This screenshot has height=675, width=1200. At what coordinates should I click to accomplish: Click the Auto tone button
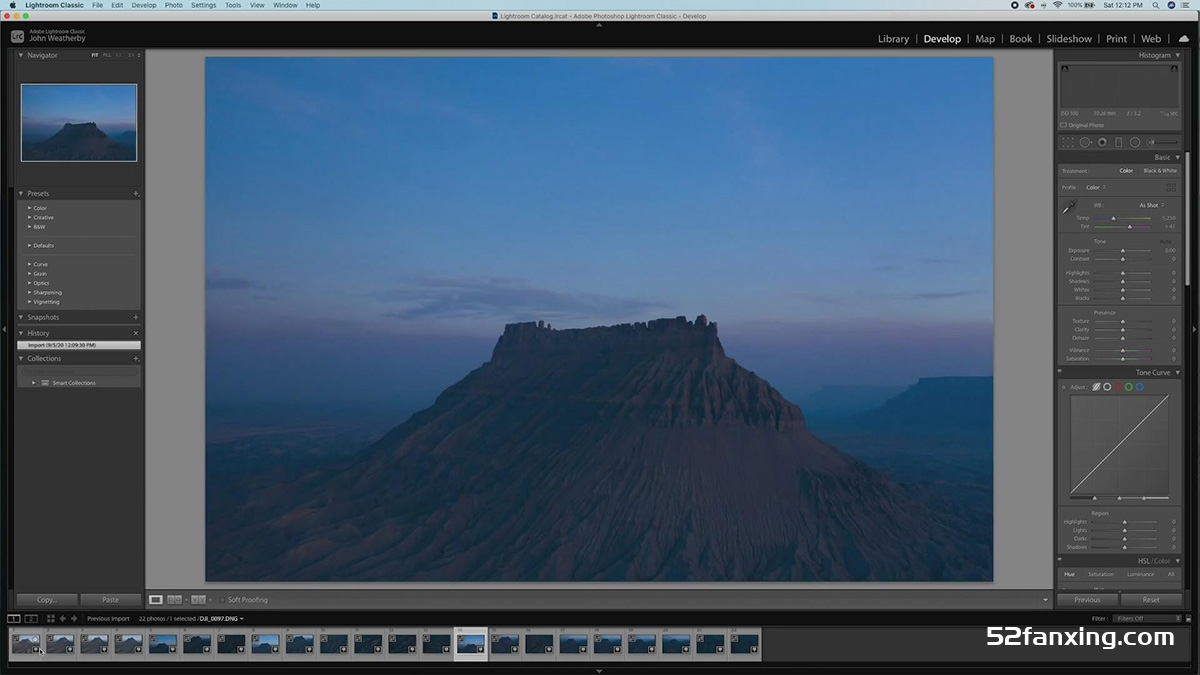1165,241
